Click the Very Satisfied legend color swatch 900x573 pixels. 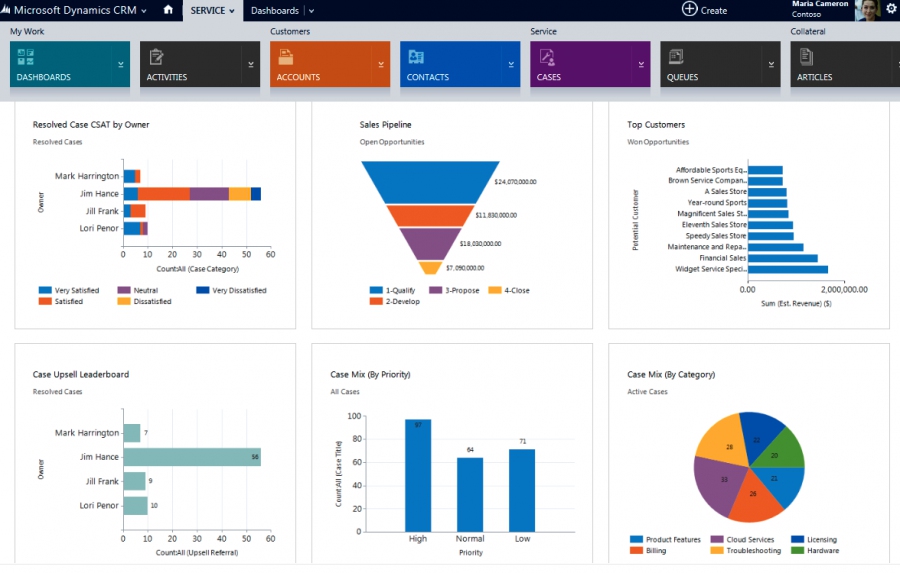[45, 291]
